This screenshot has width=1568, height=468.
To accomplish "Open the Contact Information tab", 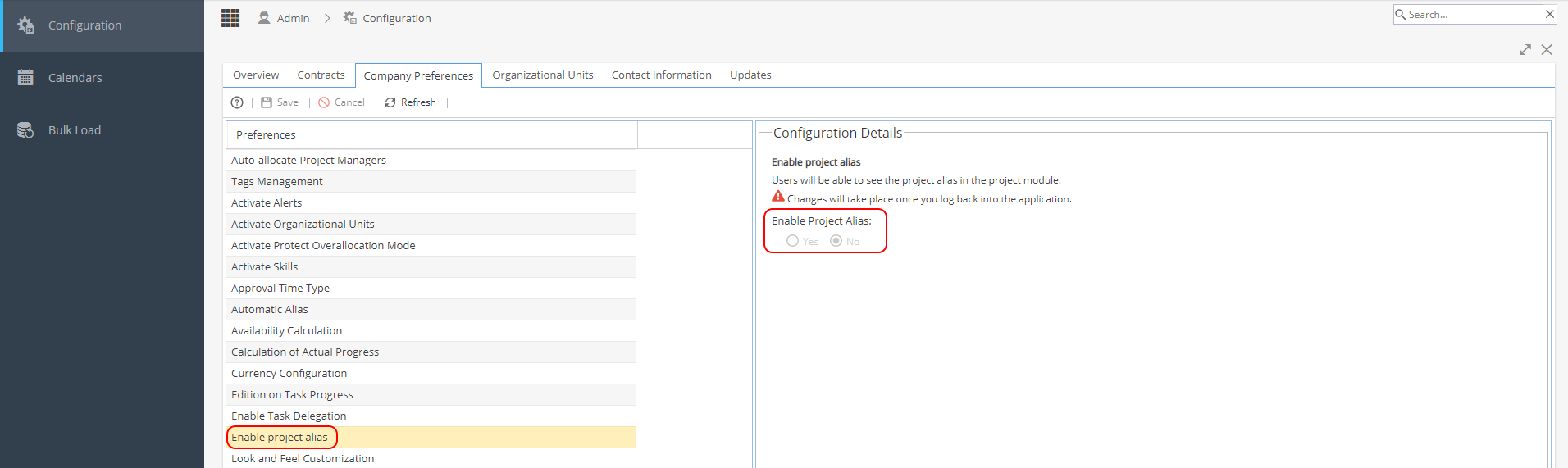I will (662, 75).
